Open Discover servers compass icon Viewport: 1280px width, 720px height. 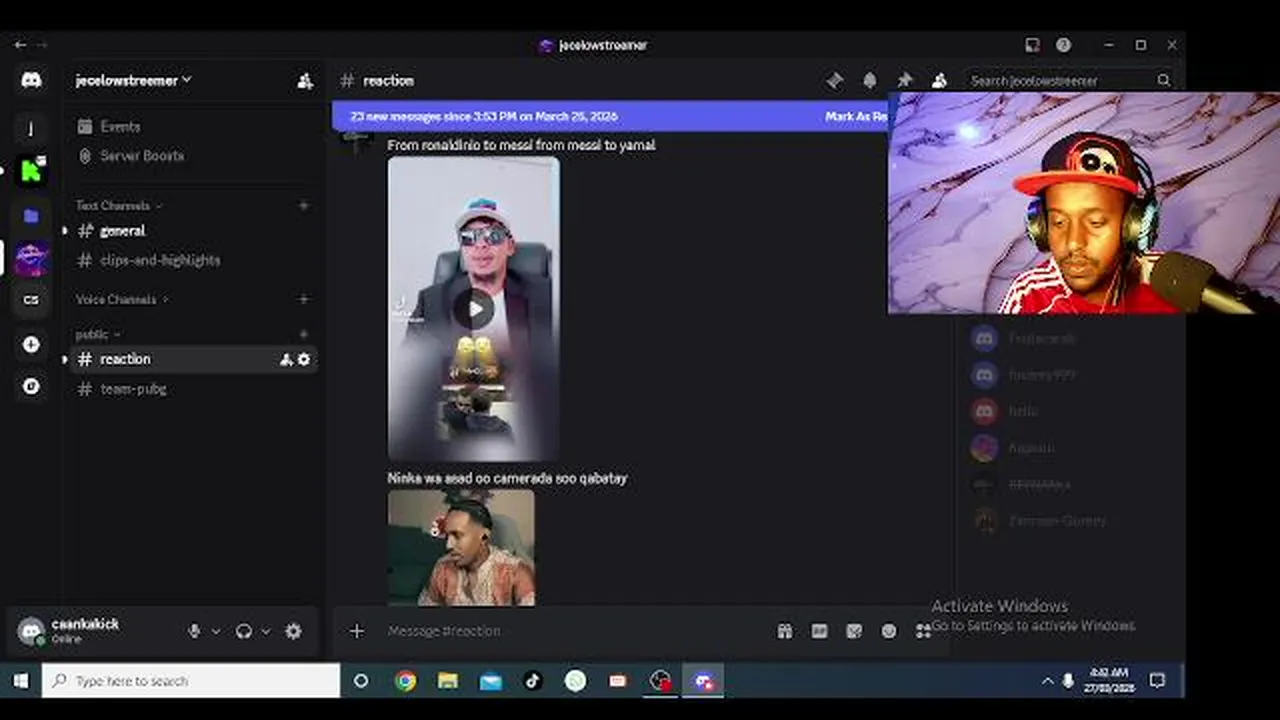point(31,386)
